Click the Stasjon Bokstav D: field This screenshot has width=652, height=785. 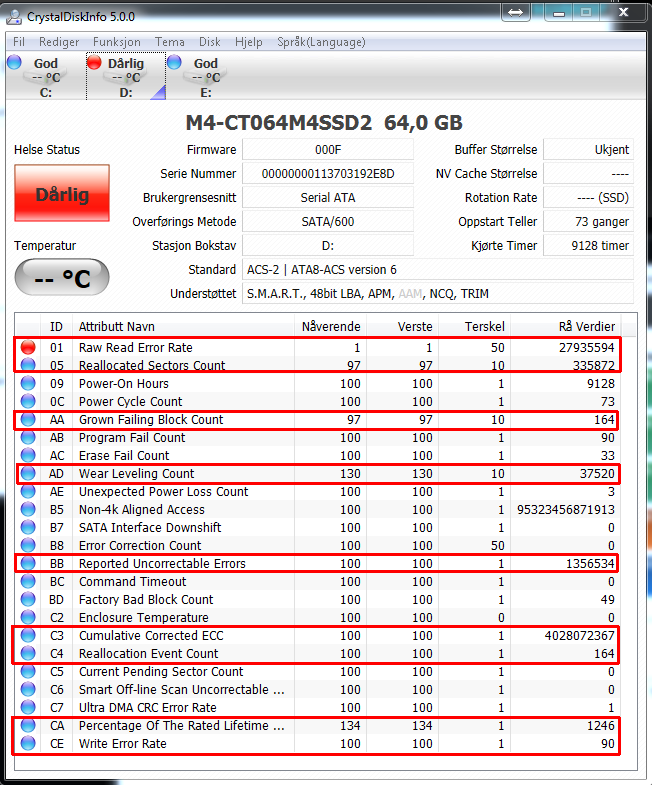click(x=328, y=246)
